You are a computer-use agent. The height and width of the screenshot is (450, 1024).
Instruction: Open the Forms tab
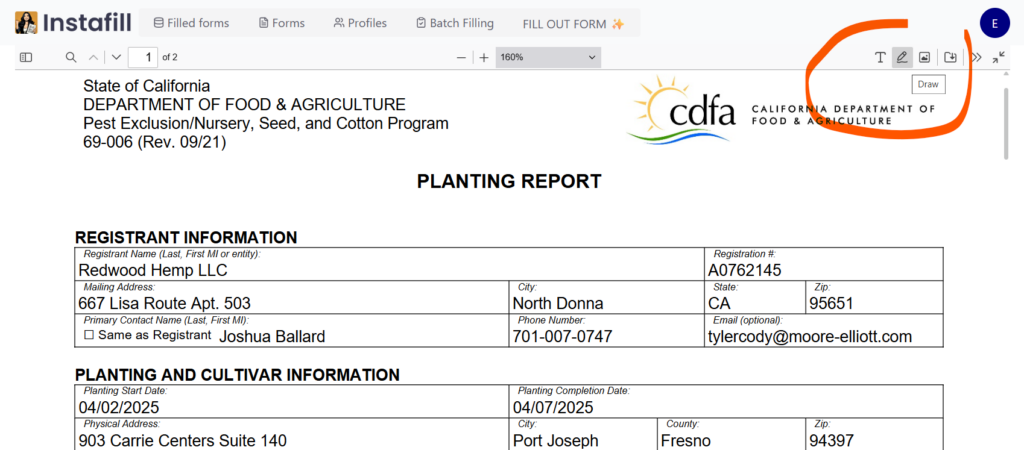pyautogui.click(x=281, y=24)
